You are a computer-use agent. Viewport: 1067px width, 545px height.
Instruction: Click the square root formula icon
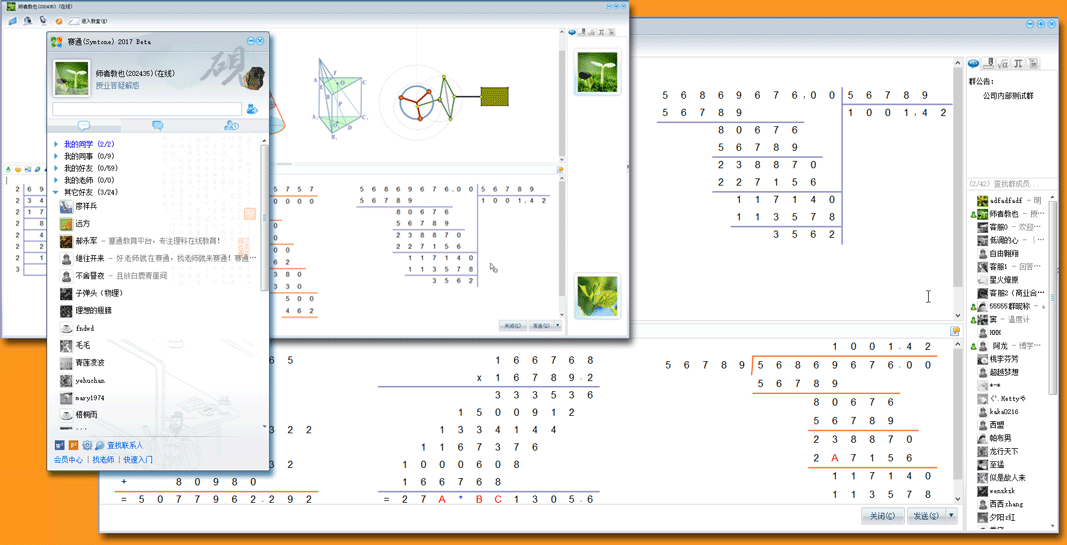click(x=1003, y=64)
